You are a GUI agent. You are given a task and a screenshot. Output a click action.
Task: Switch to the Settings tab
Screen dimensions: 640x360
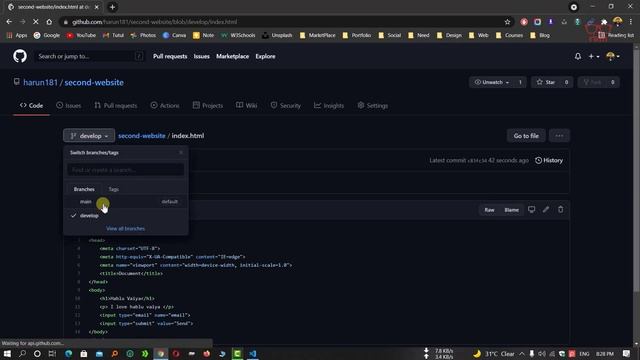click(373, 105)
